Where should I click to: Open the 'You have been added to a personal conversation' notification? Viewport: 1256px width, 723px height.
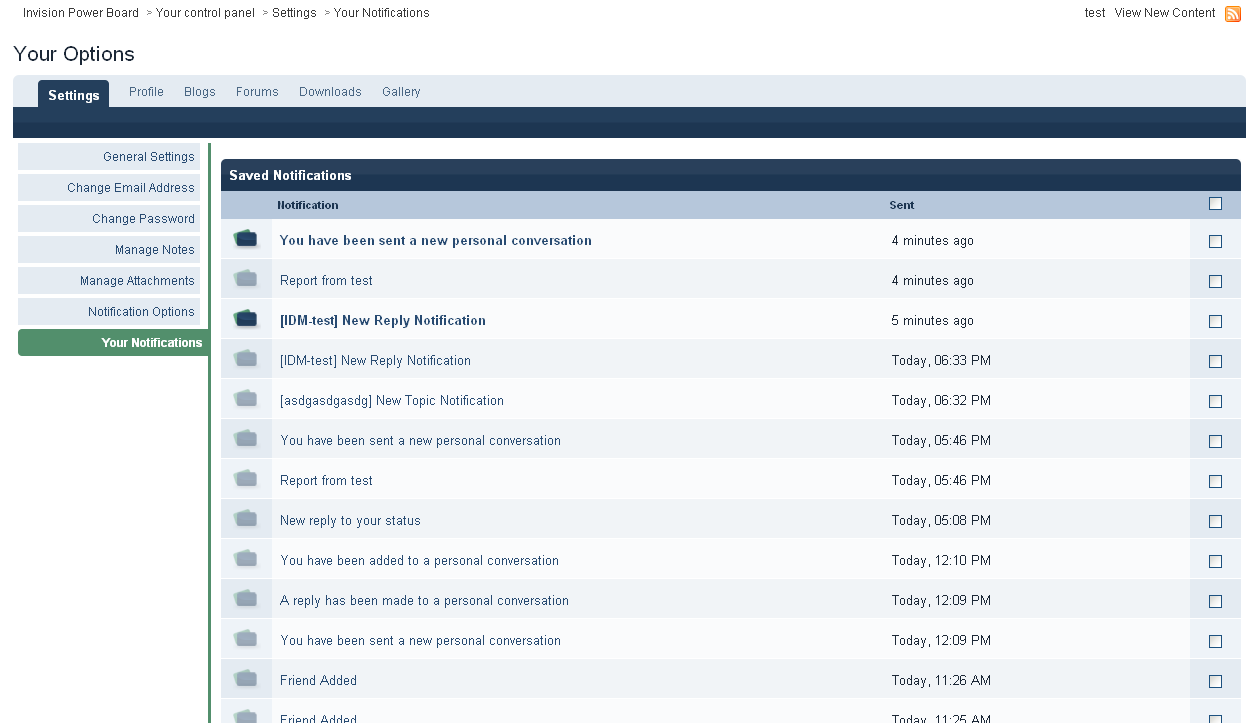click(419, 561)
